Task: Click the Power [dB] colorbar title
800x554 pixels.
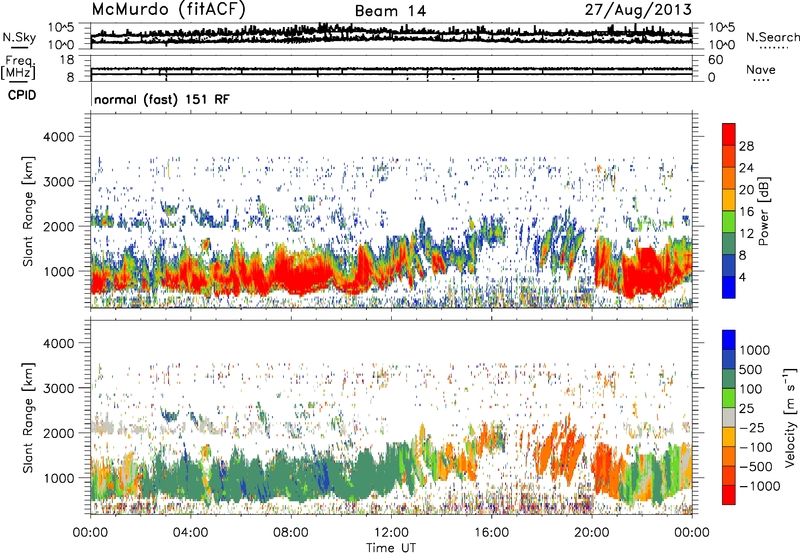Action: pos(763,211)
